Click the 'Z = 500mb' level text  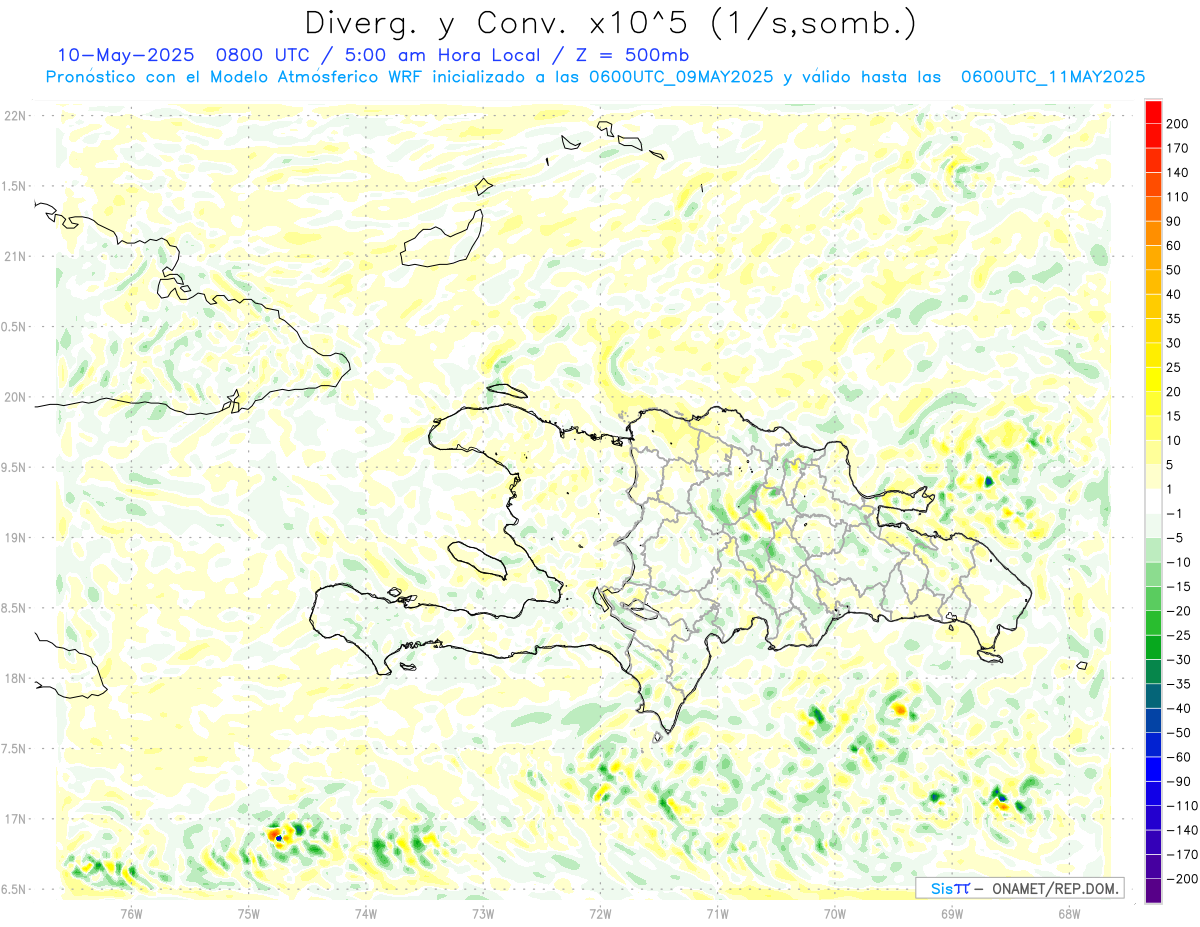click(632, 54)
